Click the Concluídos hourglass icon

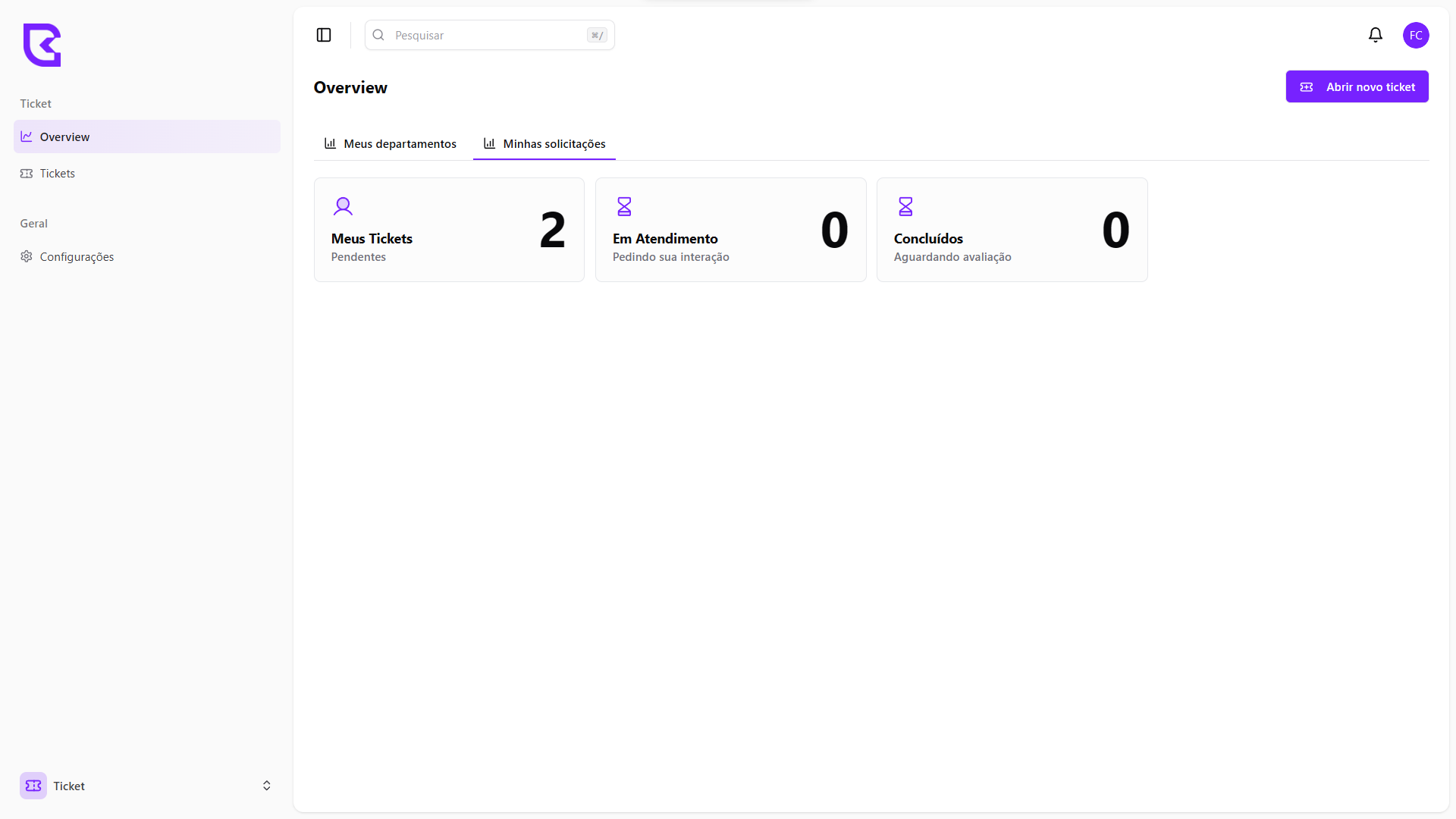coord(905,206)
